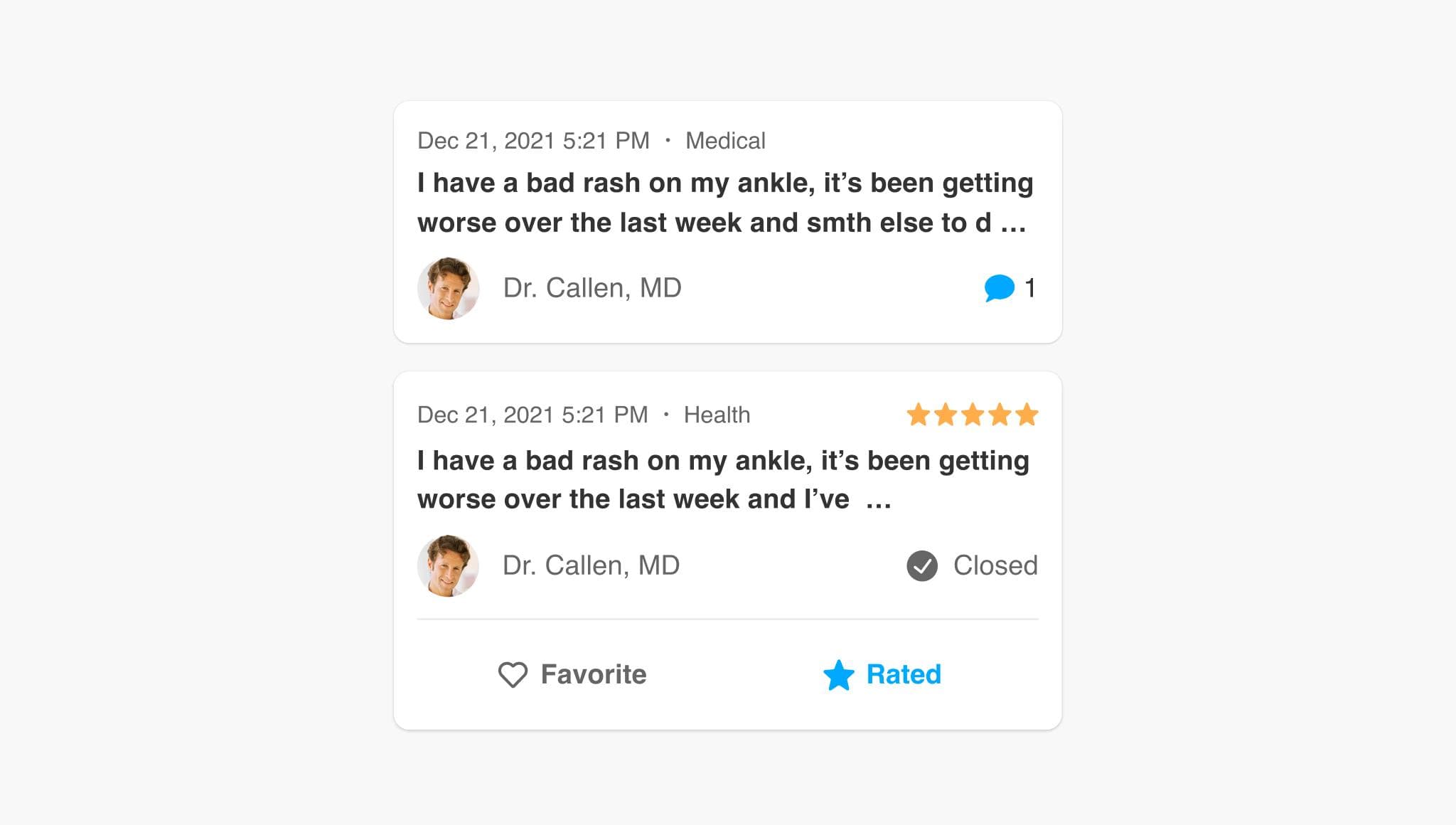Click the five-star rating in Health card

point(972,415)
